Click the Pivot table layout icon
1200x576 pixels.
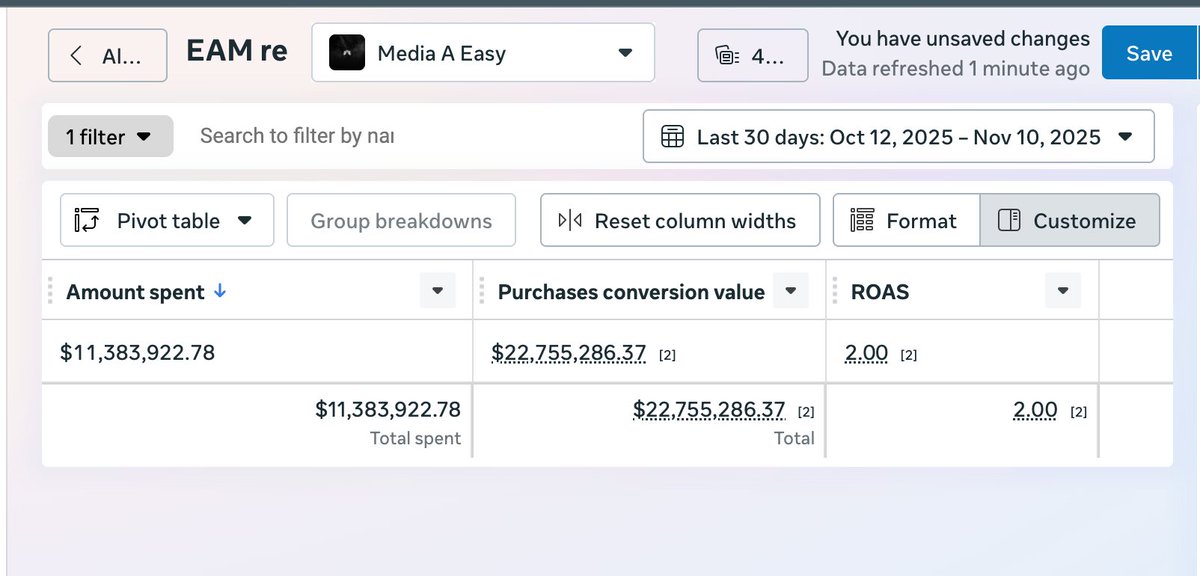coord(86,220)
